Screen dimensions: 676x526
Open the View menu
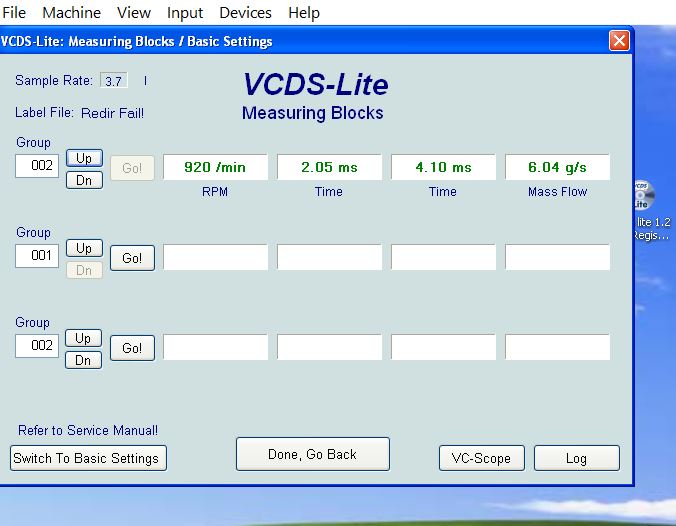pyautogui.click(x=134, y=13)
